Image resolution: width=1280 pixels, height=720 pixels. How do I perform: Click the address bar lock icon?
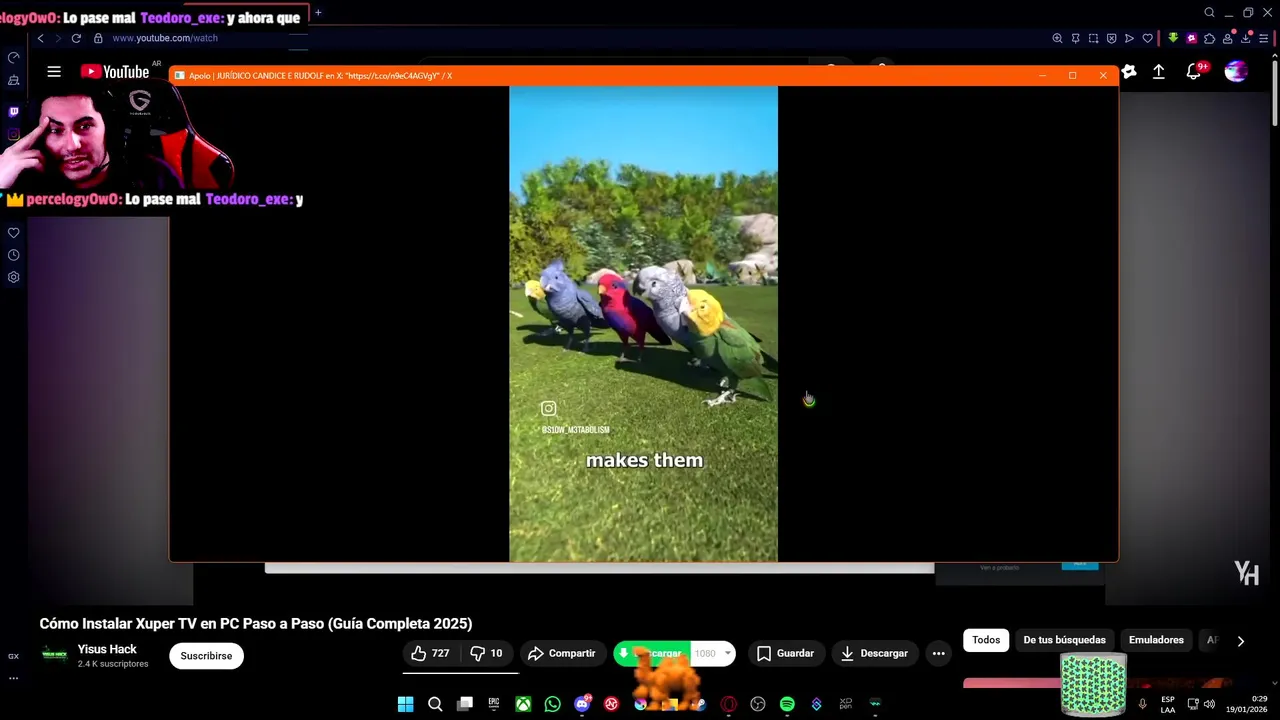click(98, 38)
